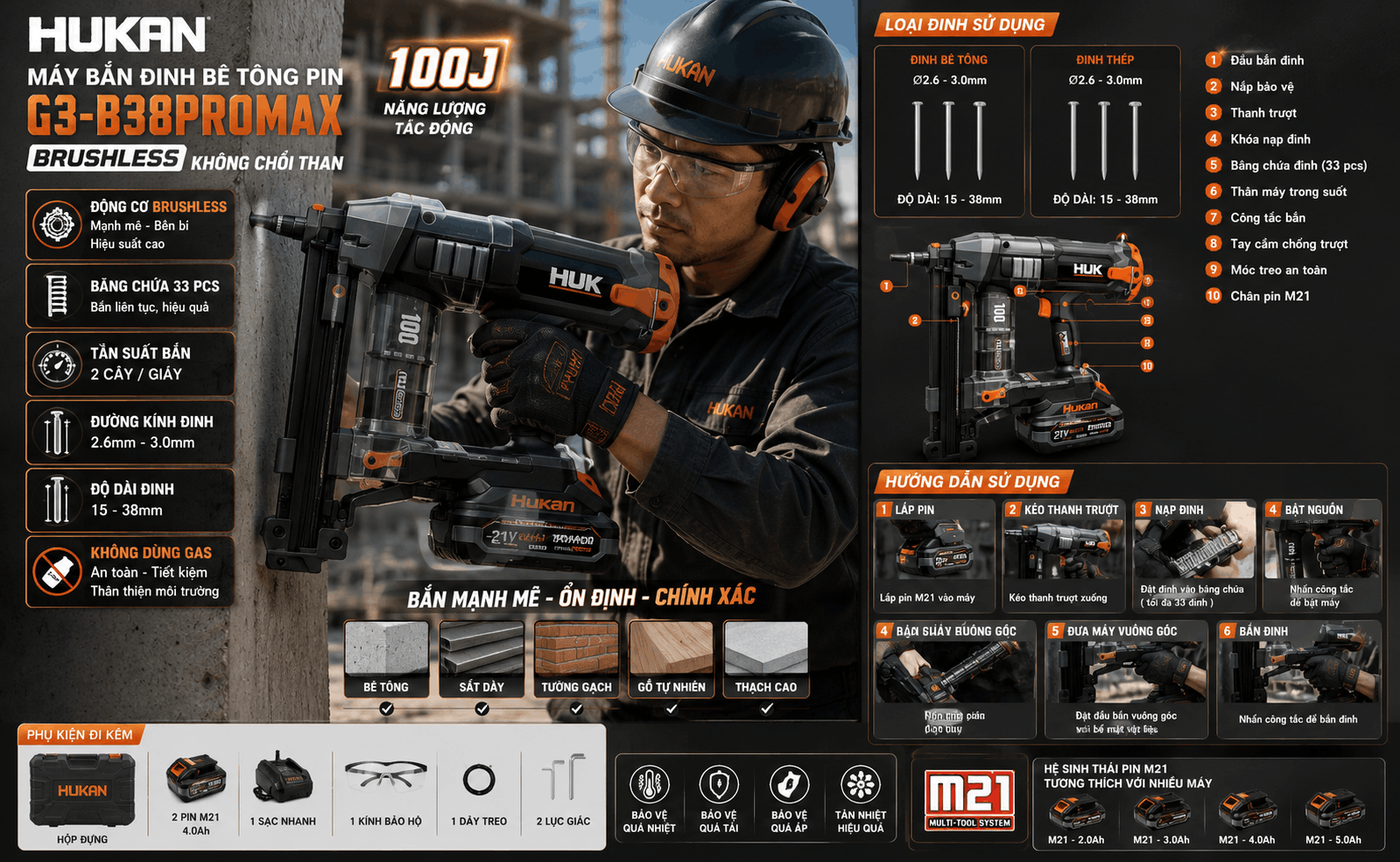
Task: Click the Loại đinh sử dụng heading
Action: click(x=965, y=25)
